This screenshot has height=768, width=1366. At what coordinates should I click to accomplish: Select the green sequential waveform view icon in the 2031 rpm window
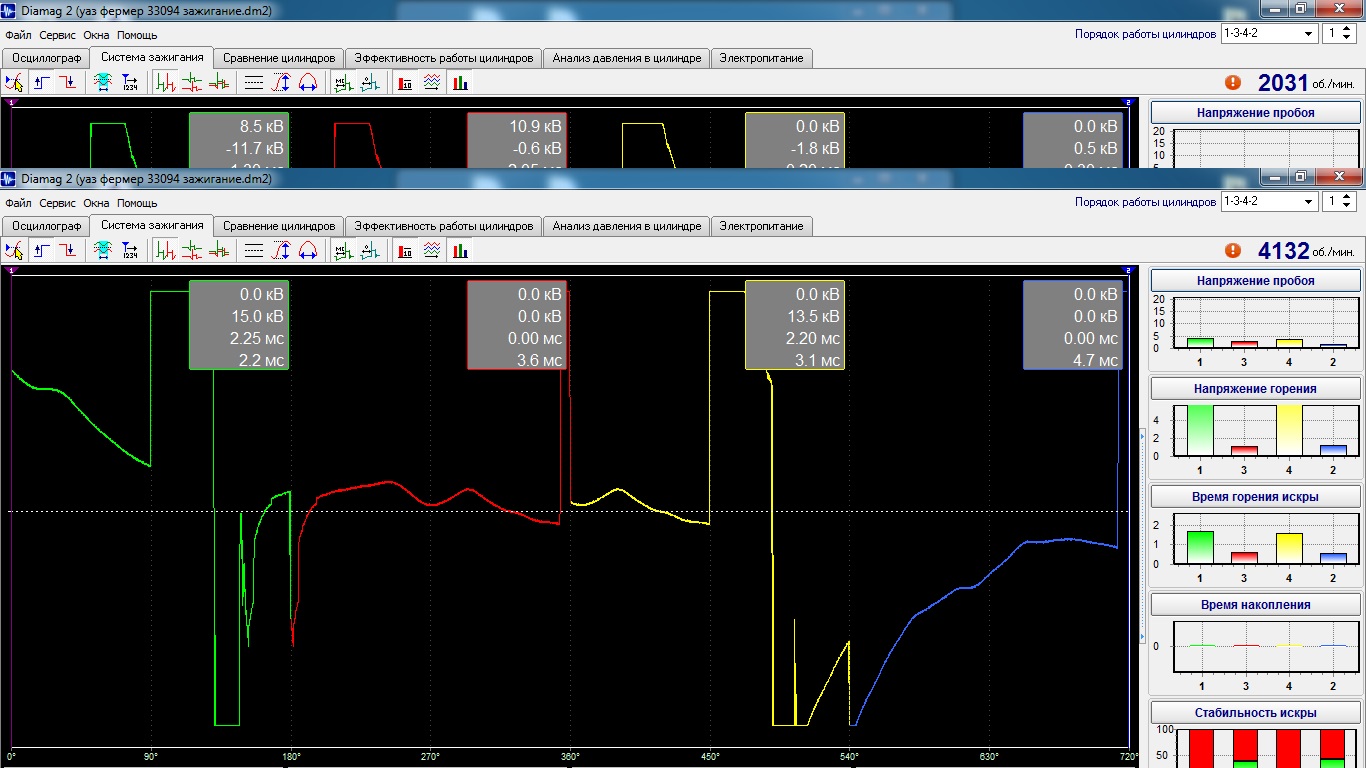tap(166, 82)
